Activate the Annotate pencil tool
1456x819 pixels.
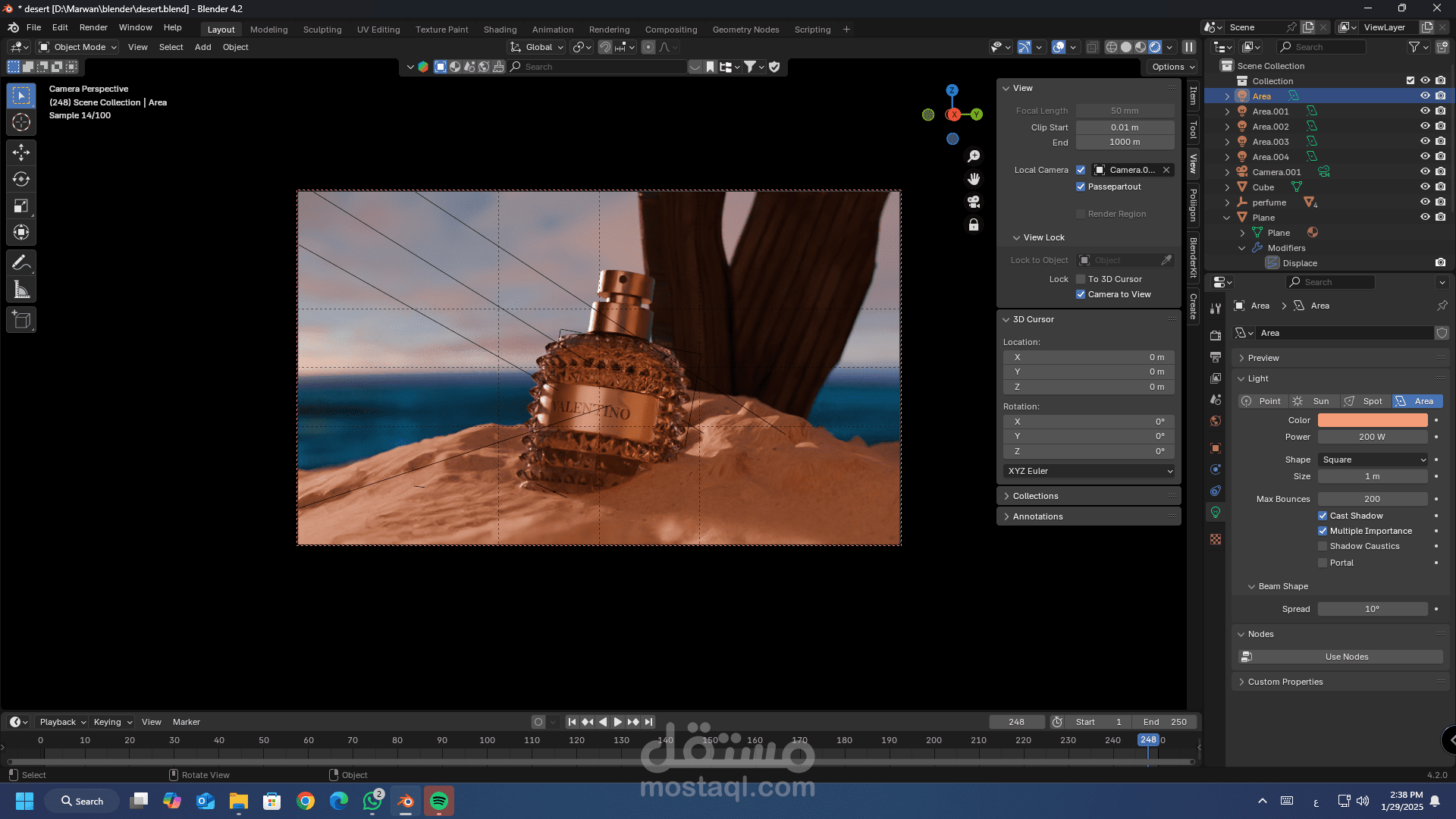pyautogui.click(x=21, y=263)
